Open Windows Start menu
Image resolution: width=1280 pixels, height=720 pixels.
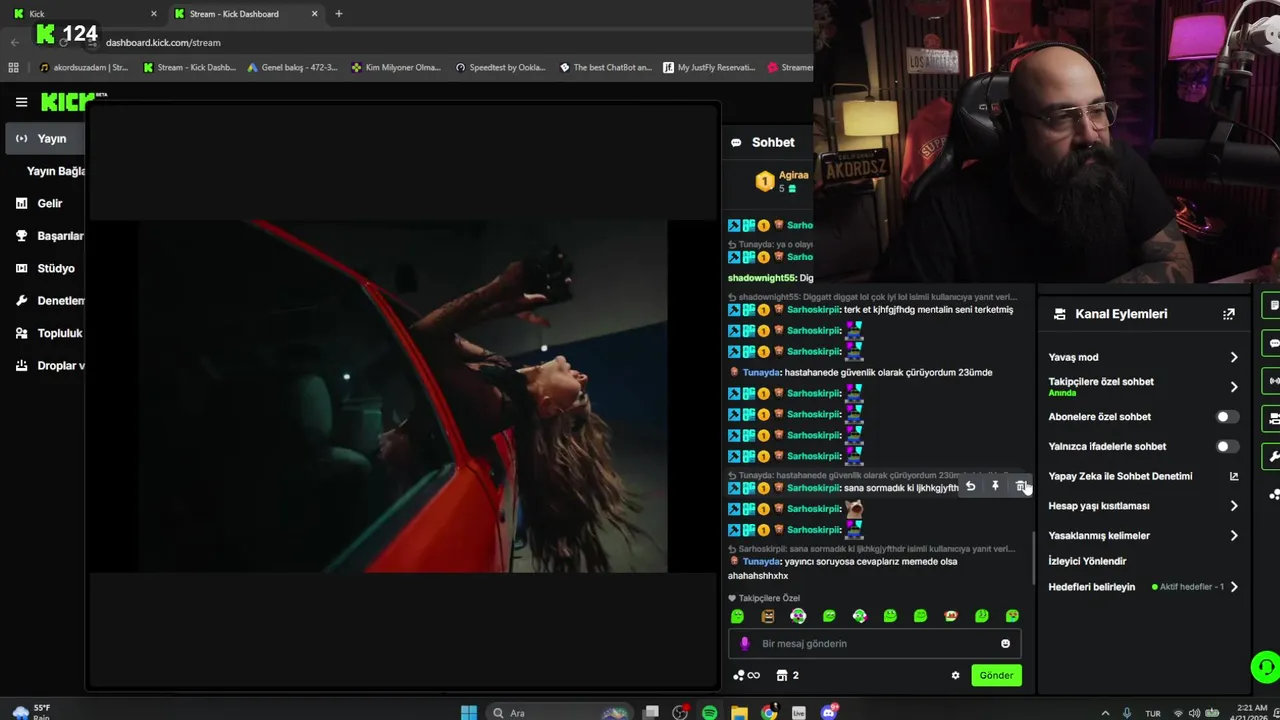(469, 712)
